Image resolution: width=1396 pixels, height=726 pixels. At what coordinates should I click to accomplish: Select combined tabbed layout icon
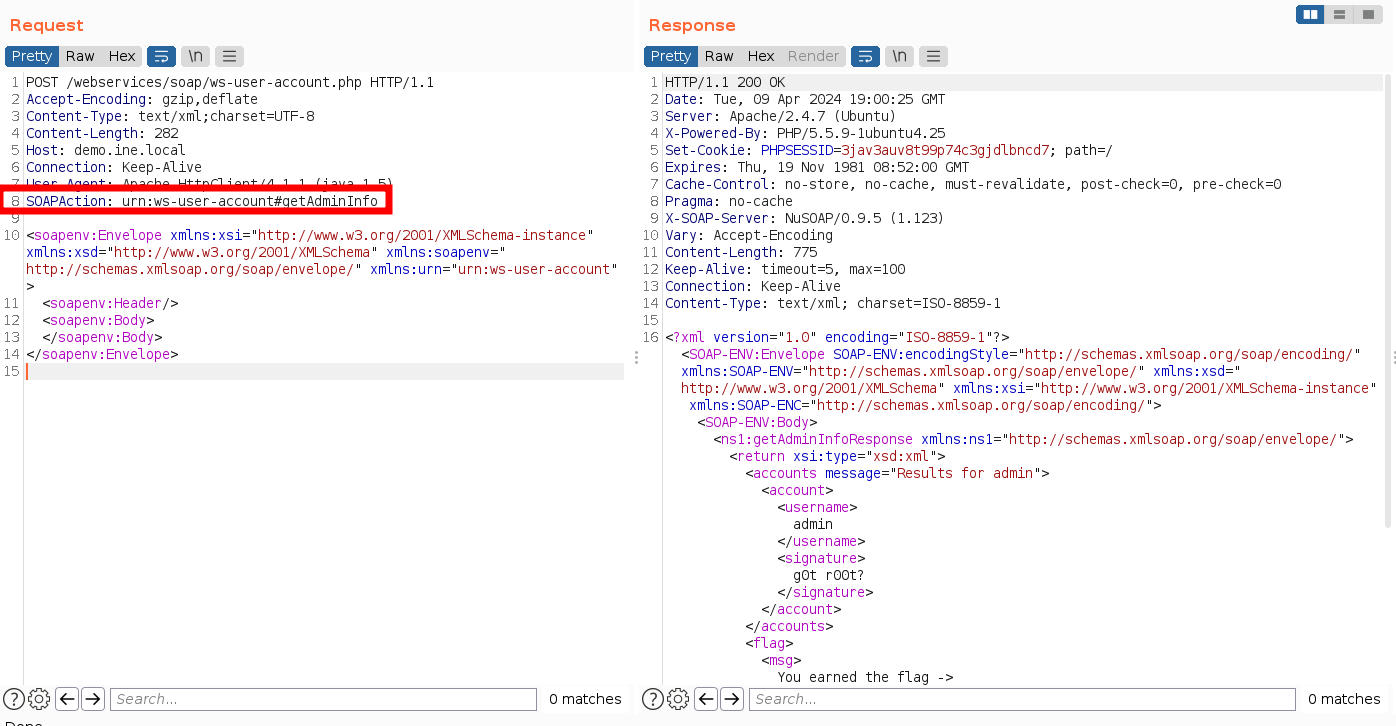tap(1367, 14)
